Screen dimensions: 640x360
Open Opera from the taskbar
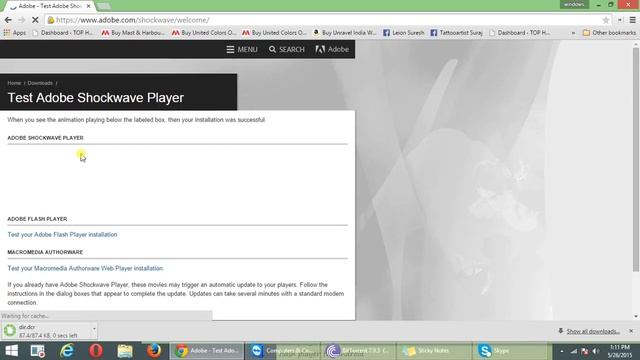click(x=96, y=351)
